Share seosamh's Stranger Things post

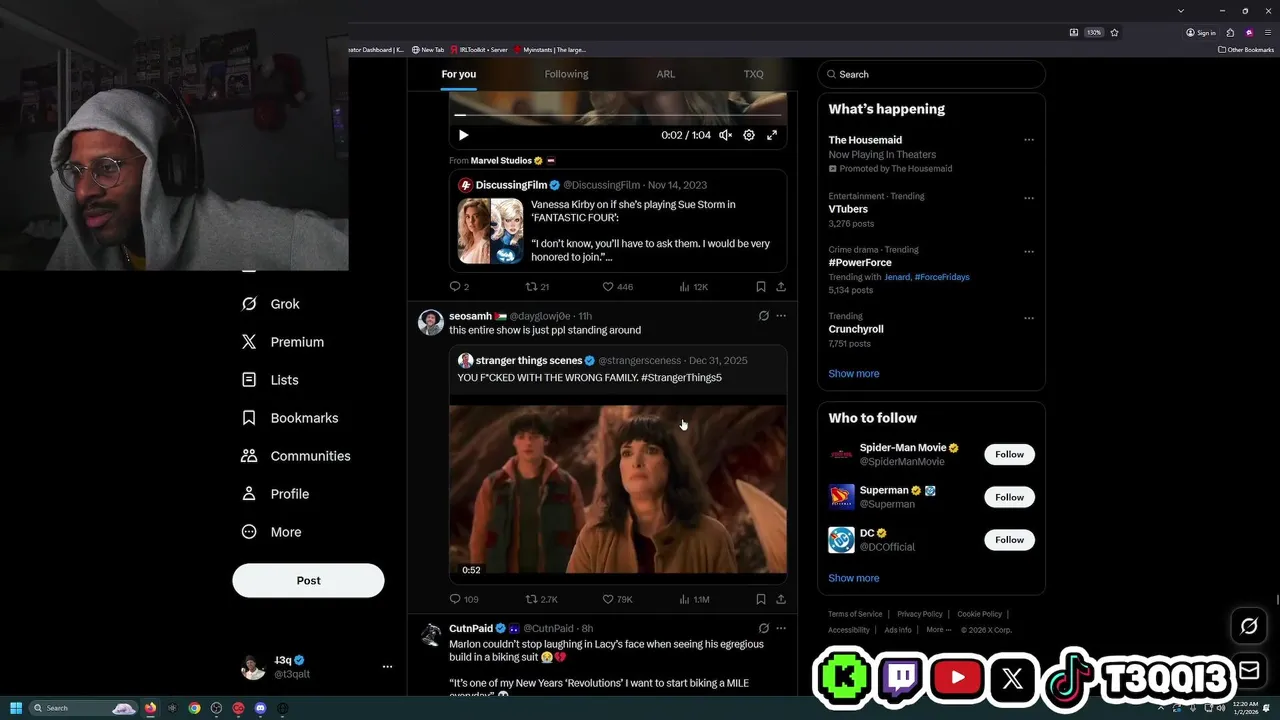tap(781, 600)
